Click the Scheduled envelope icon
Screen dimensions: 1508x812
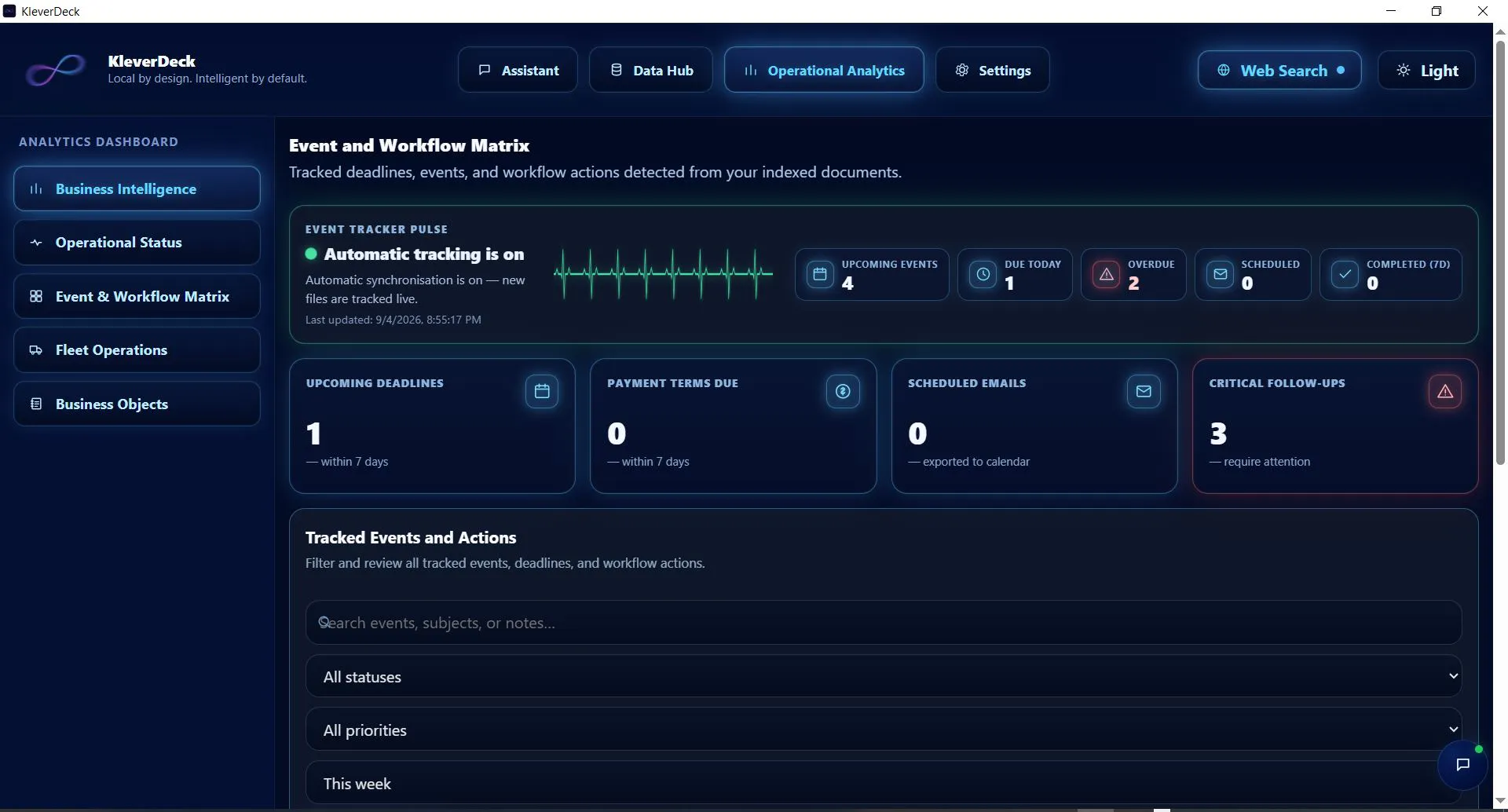point(1220,274)
